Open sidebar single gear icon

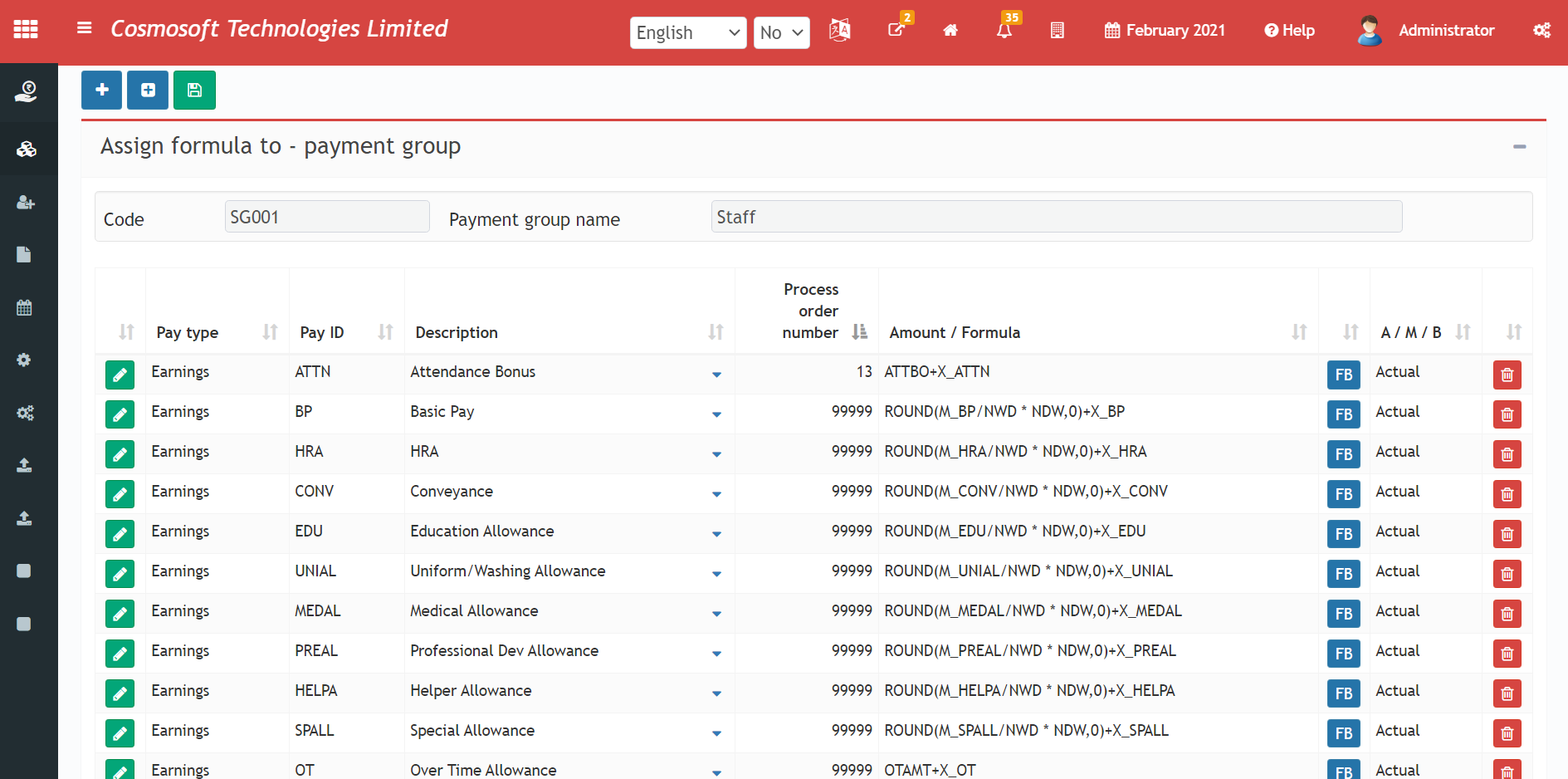point(24,360)
